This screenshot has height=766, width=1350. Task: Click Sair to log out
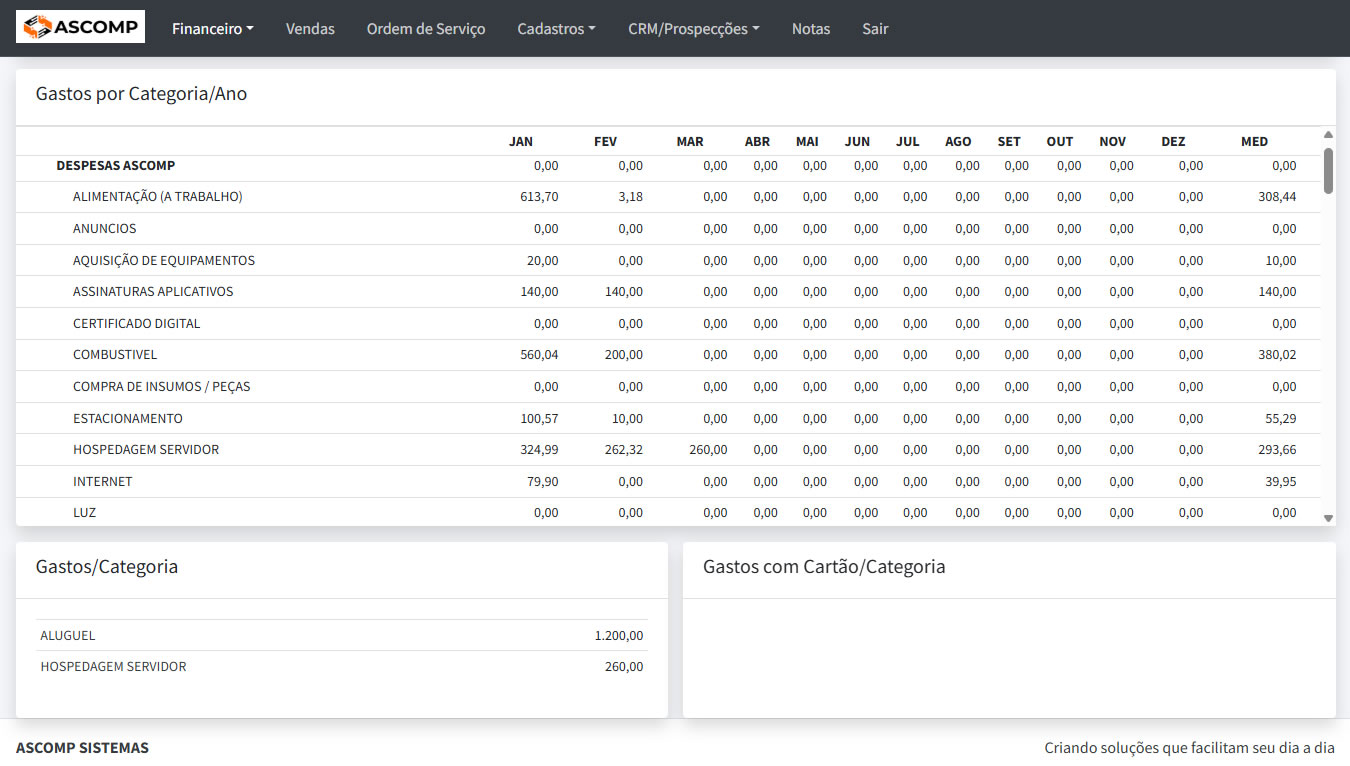pos(874,29)
